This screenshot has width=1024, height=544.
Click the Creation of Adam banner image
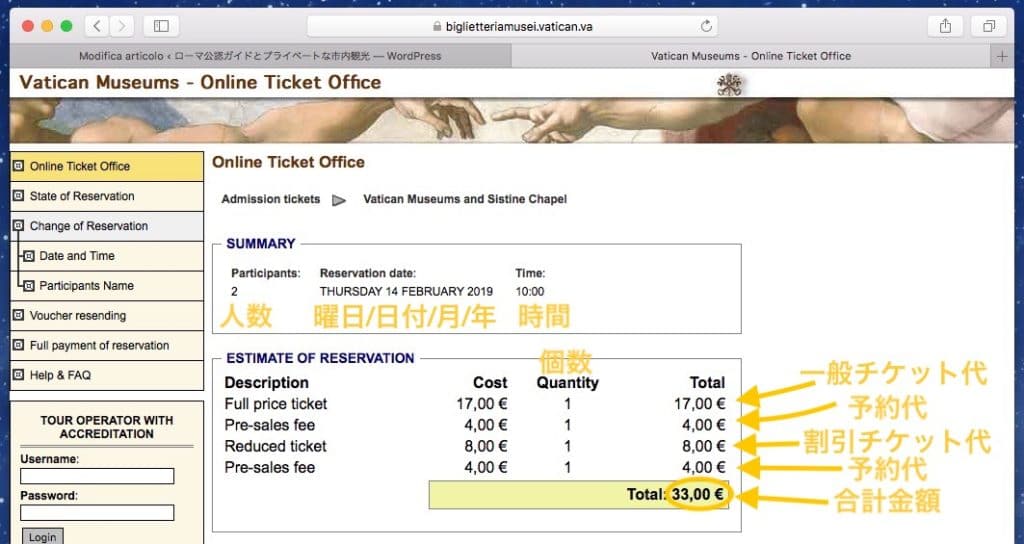[512, 121]
